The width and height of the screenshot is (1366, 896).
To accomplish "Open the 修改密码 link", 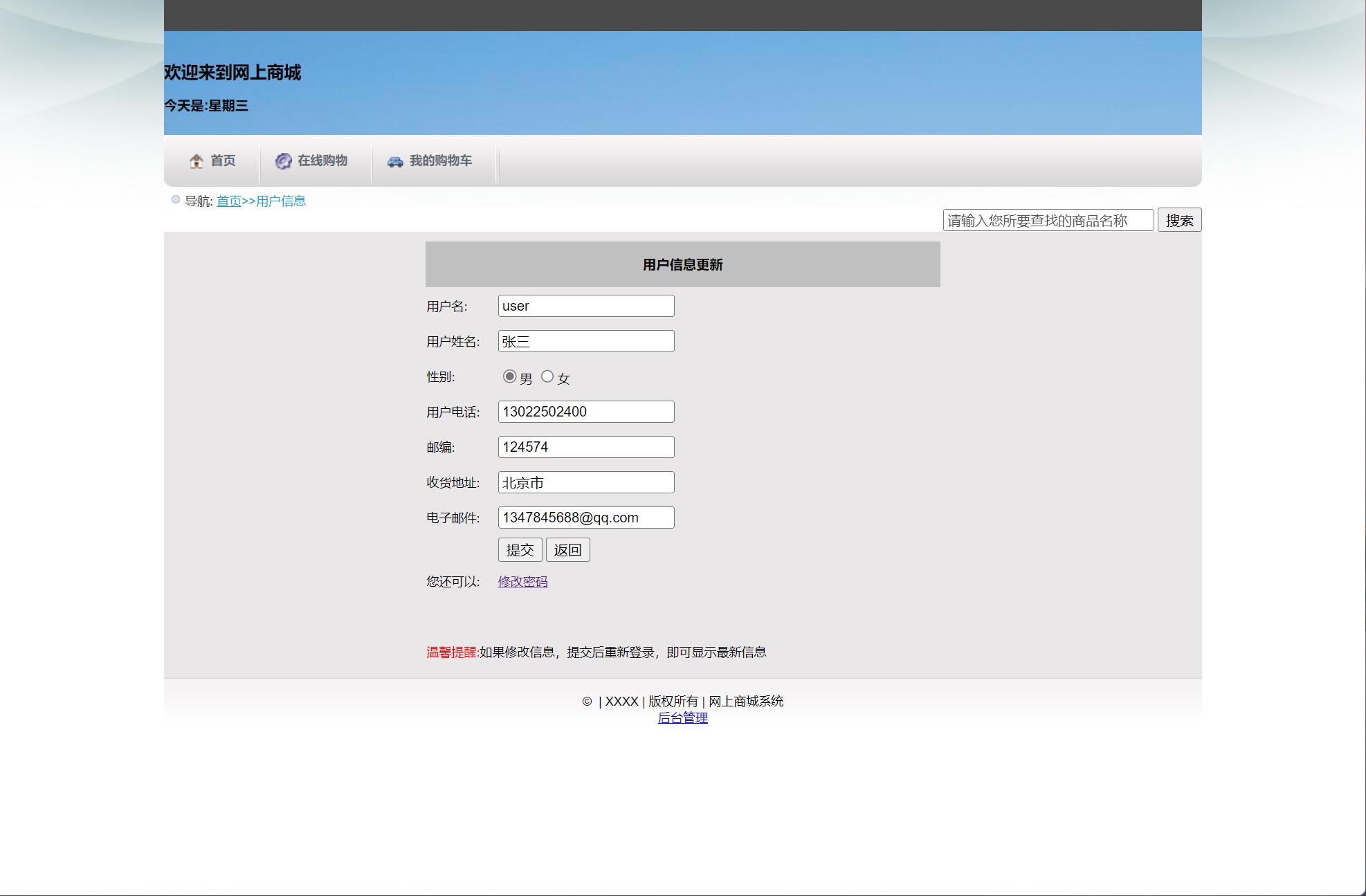I will [522, 581].
